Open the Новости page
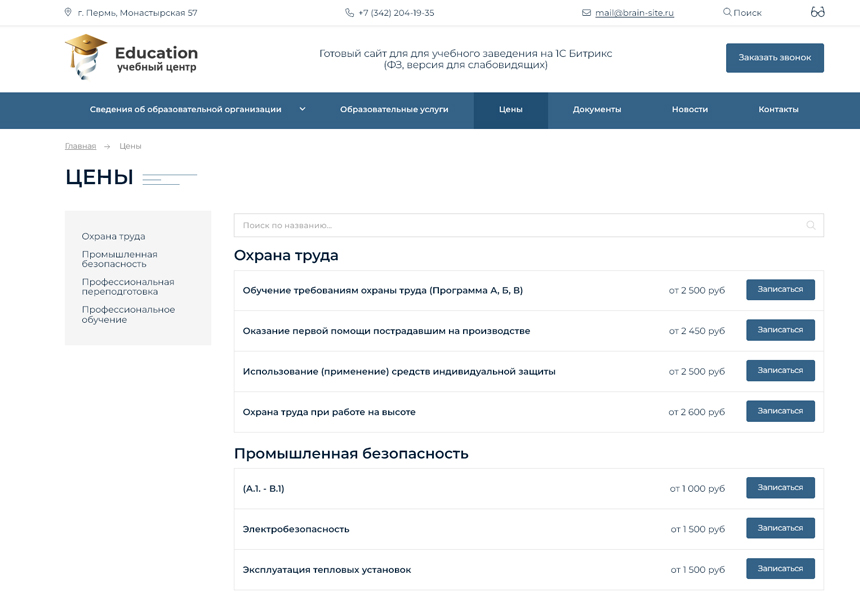The height and width of the screenshot is (600, 860). (x=689, y=109)
